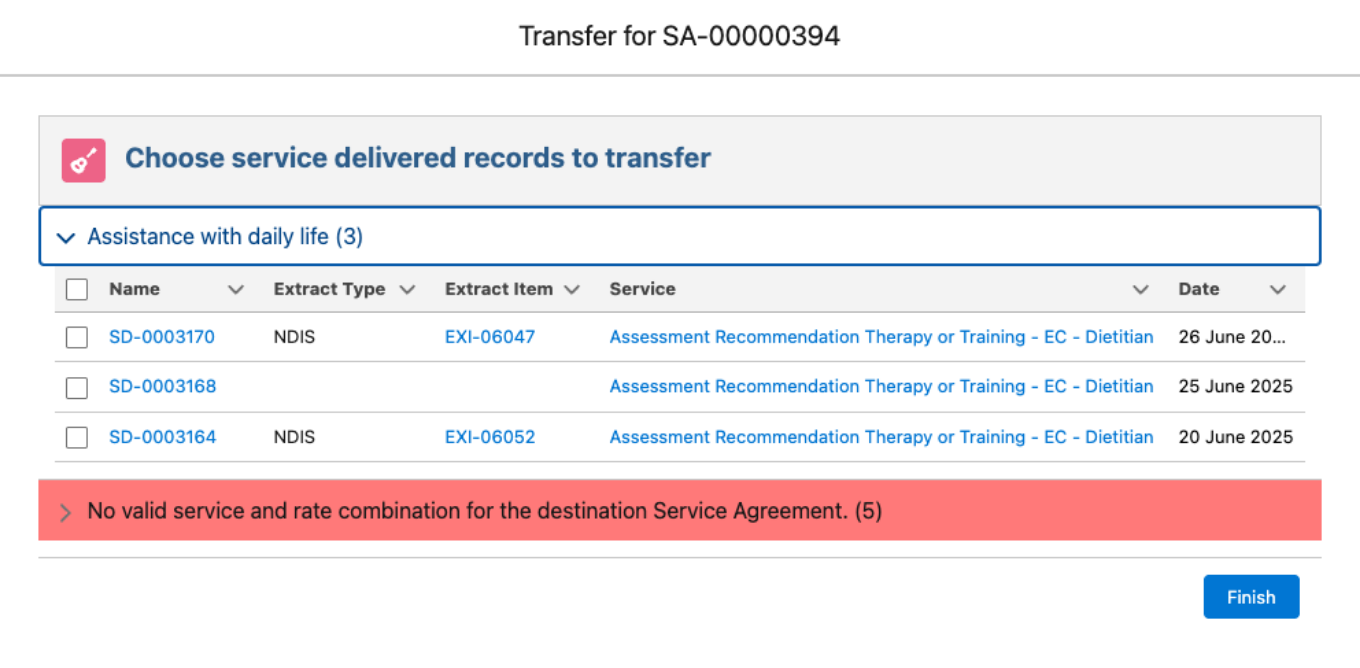1360x668 pixels.
Task: Open the Service column dropdown
Action: 1140,289
